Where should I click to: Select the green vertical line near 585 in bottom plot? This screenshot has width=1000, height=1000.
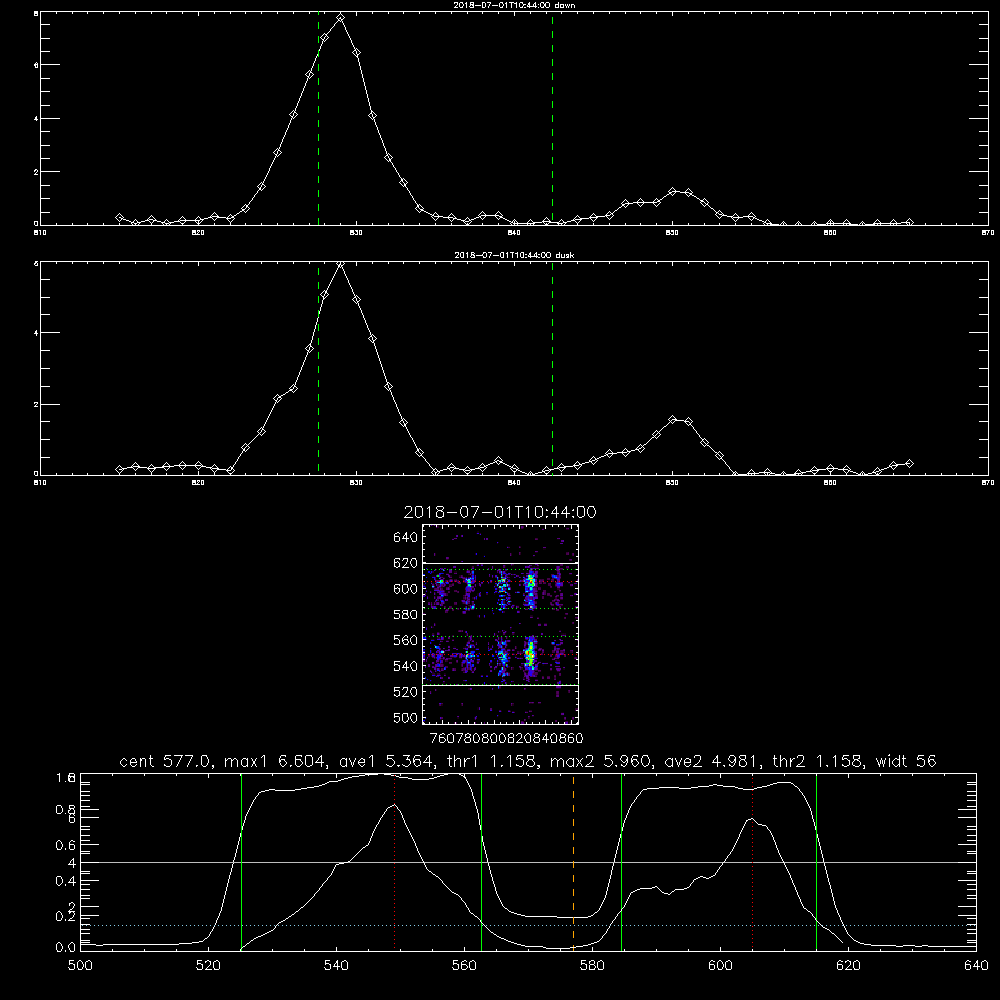point(621,861)
